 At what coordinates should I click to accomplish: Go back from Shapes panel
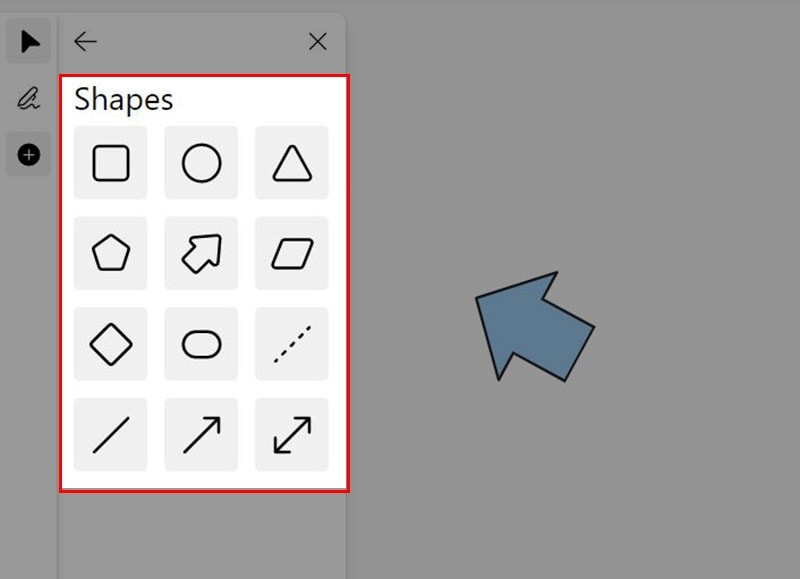tap(86, 41)
